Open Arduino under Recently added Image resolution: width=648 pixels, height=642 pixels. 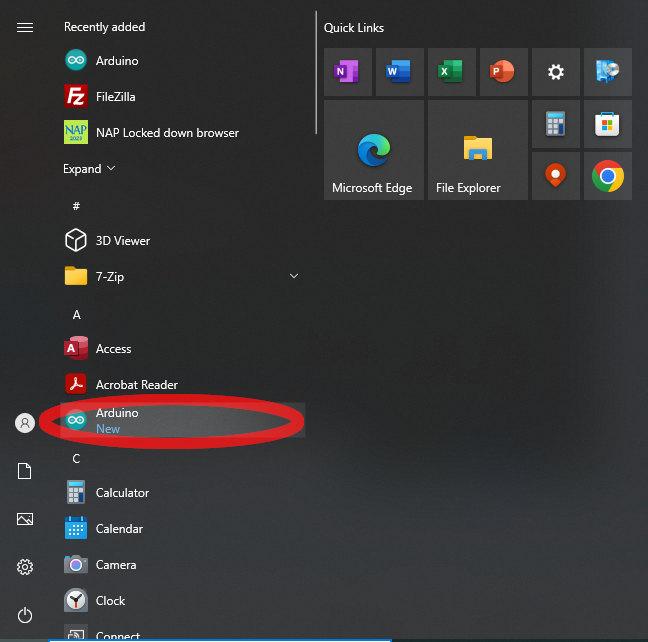point(183,61)
